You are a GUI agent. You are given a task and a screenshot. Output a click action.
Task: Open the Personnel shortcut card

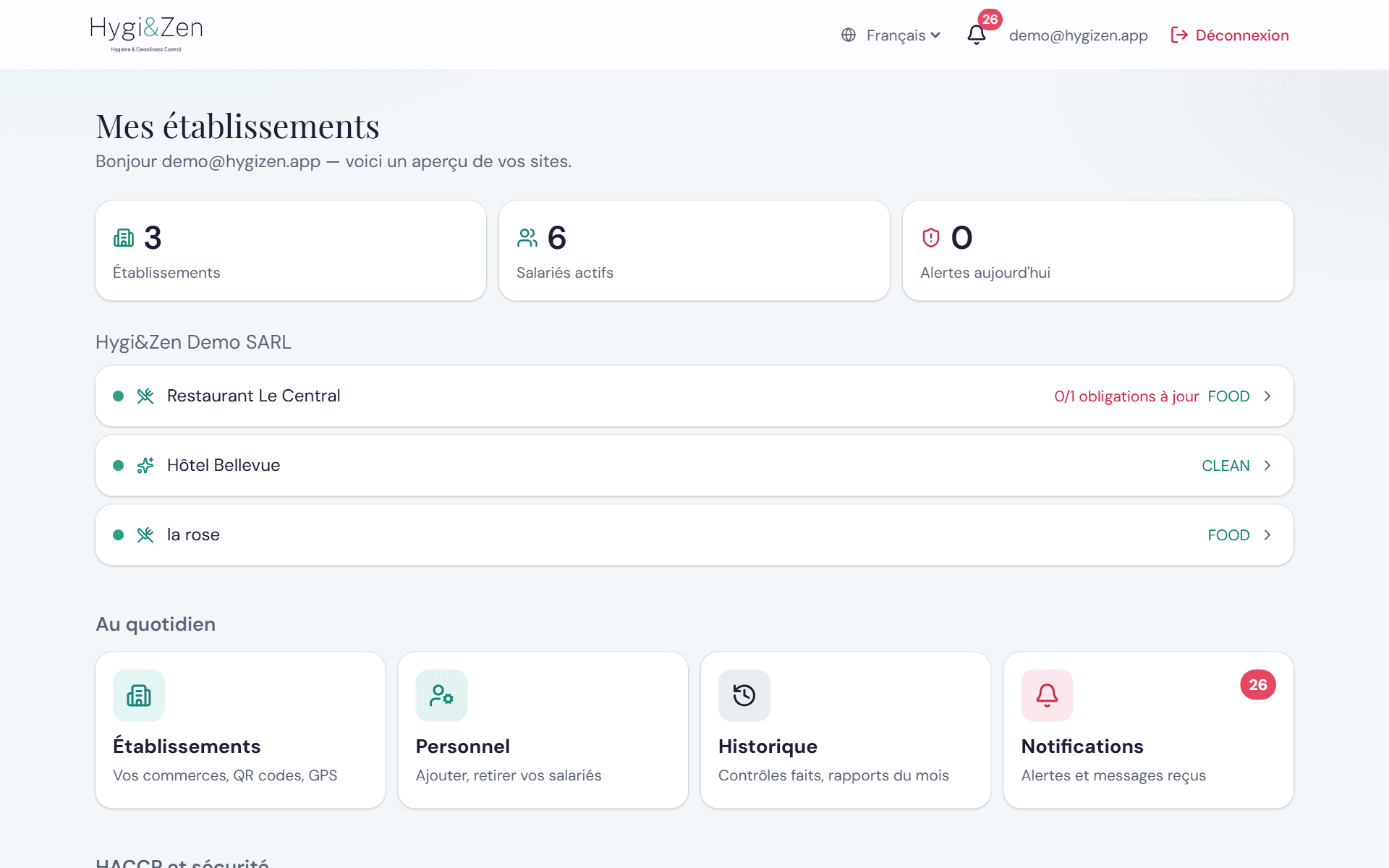pyautogui.click(x=543, y=730)
